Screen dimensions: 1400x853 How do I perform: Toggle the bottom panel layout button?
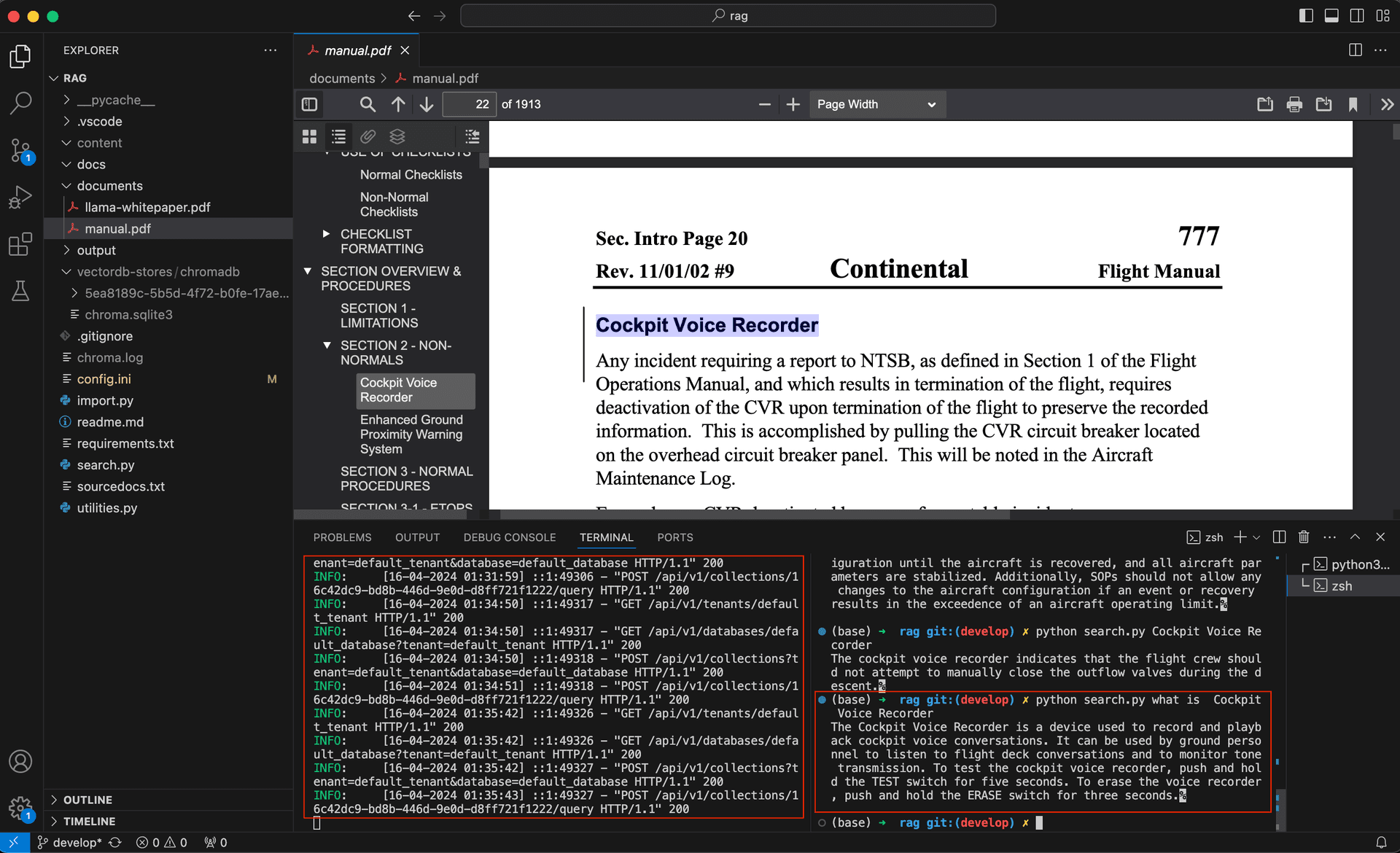pos(1331,15)
